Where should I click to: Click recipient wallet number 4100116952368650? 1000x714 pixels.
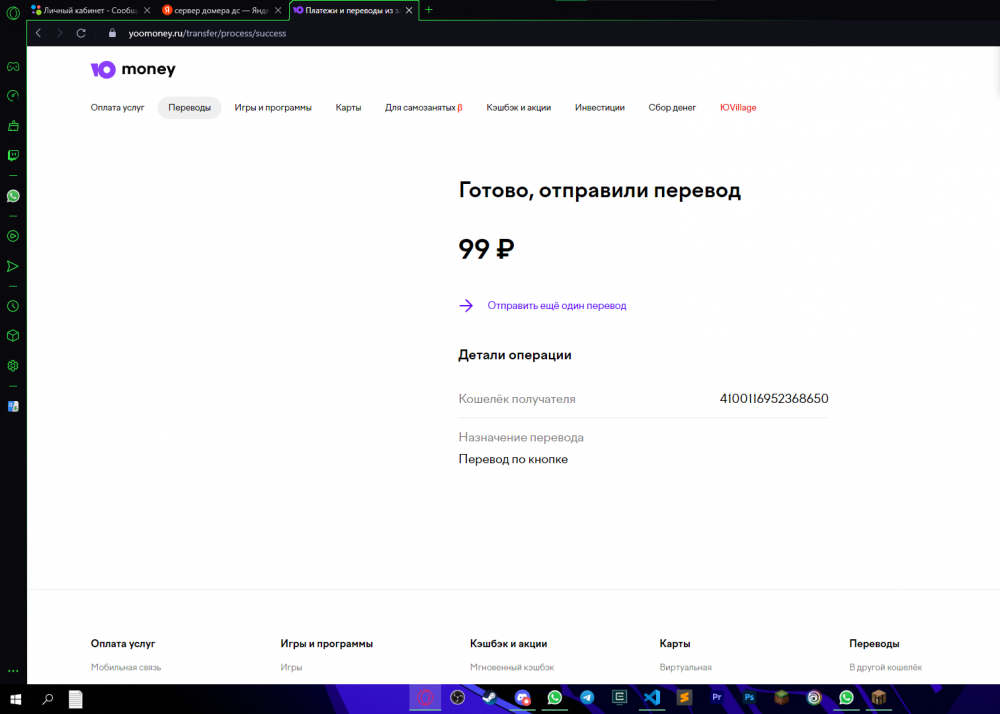774,398
